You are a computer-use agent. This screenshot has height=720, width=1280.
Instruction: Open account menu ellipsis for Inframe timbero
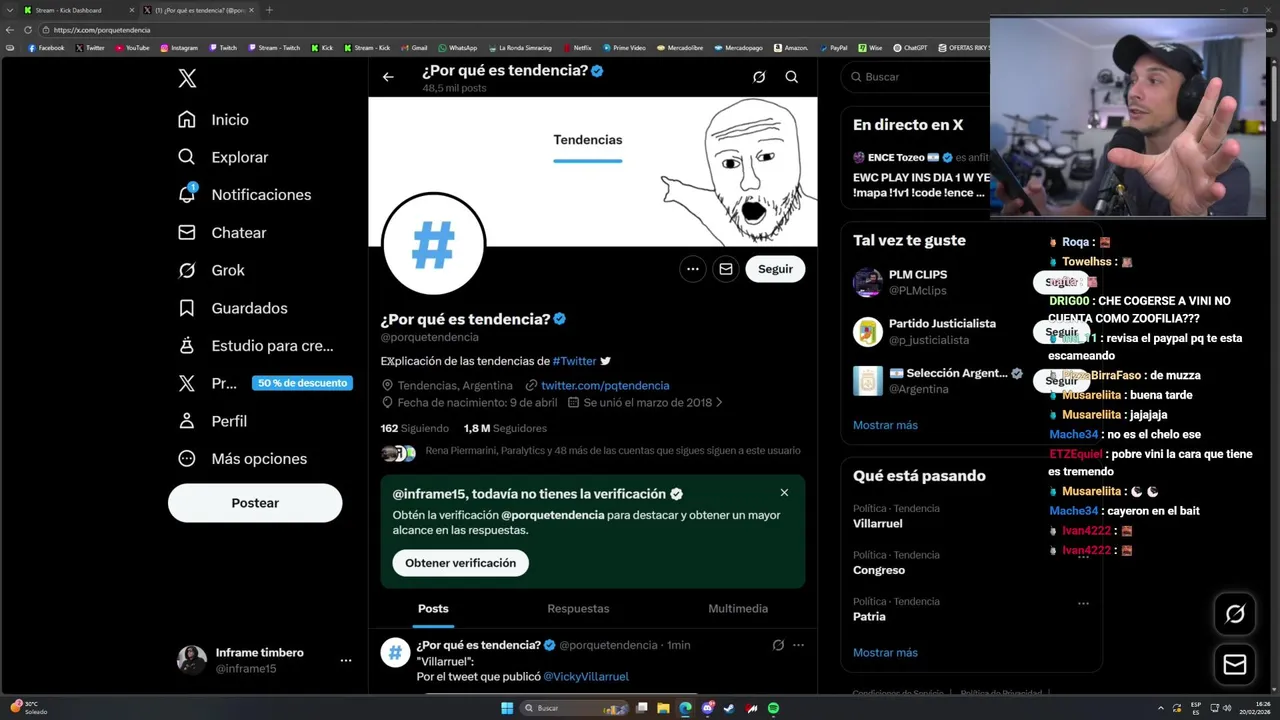click(x=345, y=661)
